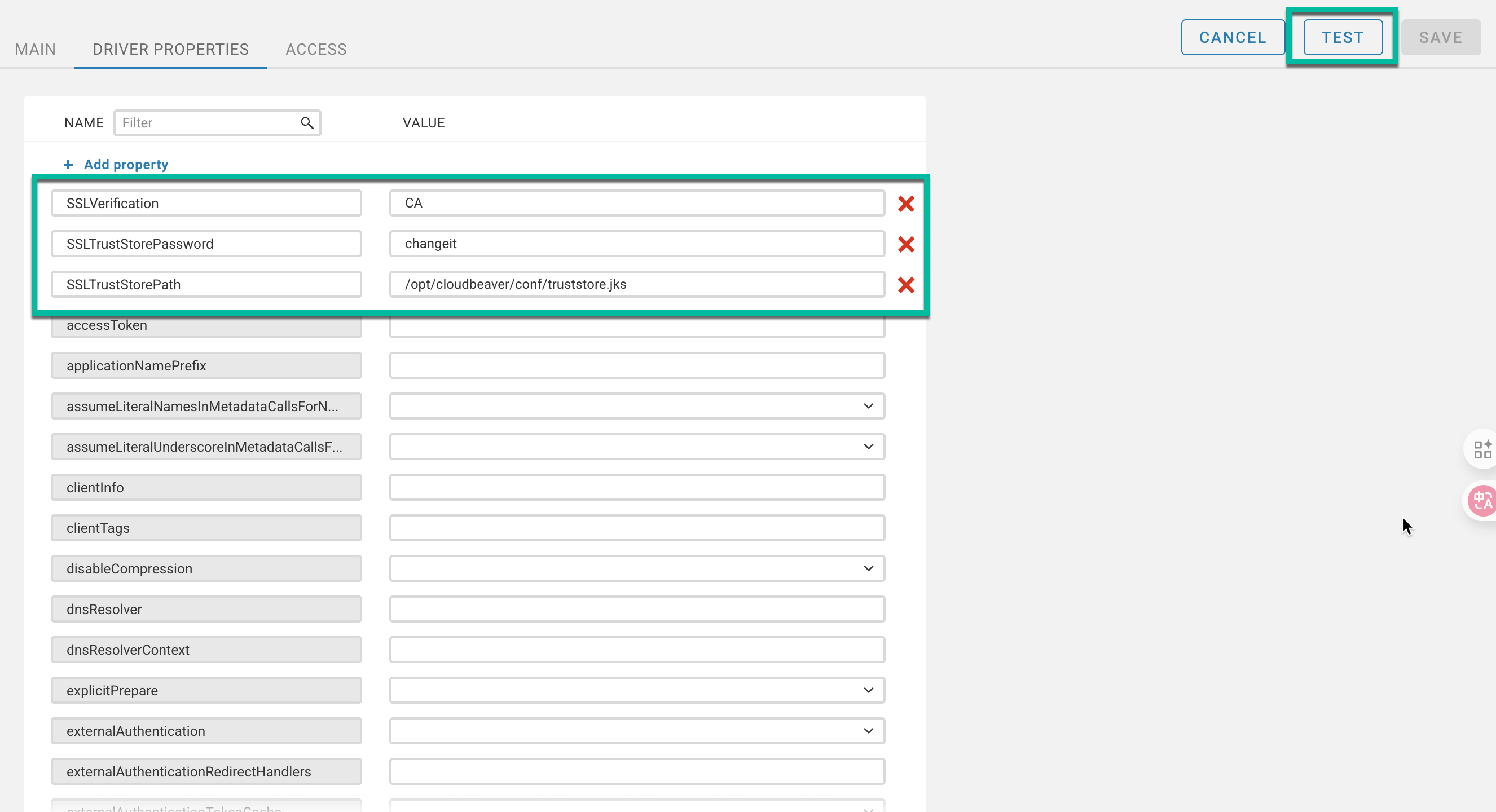Viewport: 1496px width, 812px height.
Task: Switch to the ACCESS tab
Action: pos(316,49)
